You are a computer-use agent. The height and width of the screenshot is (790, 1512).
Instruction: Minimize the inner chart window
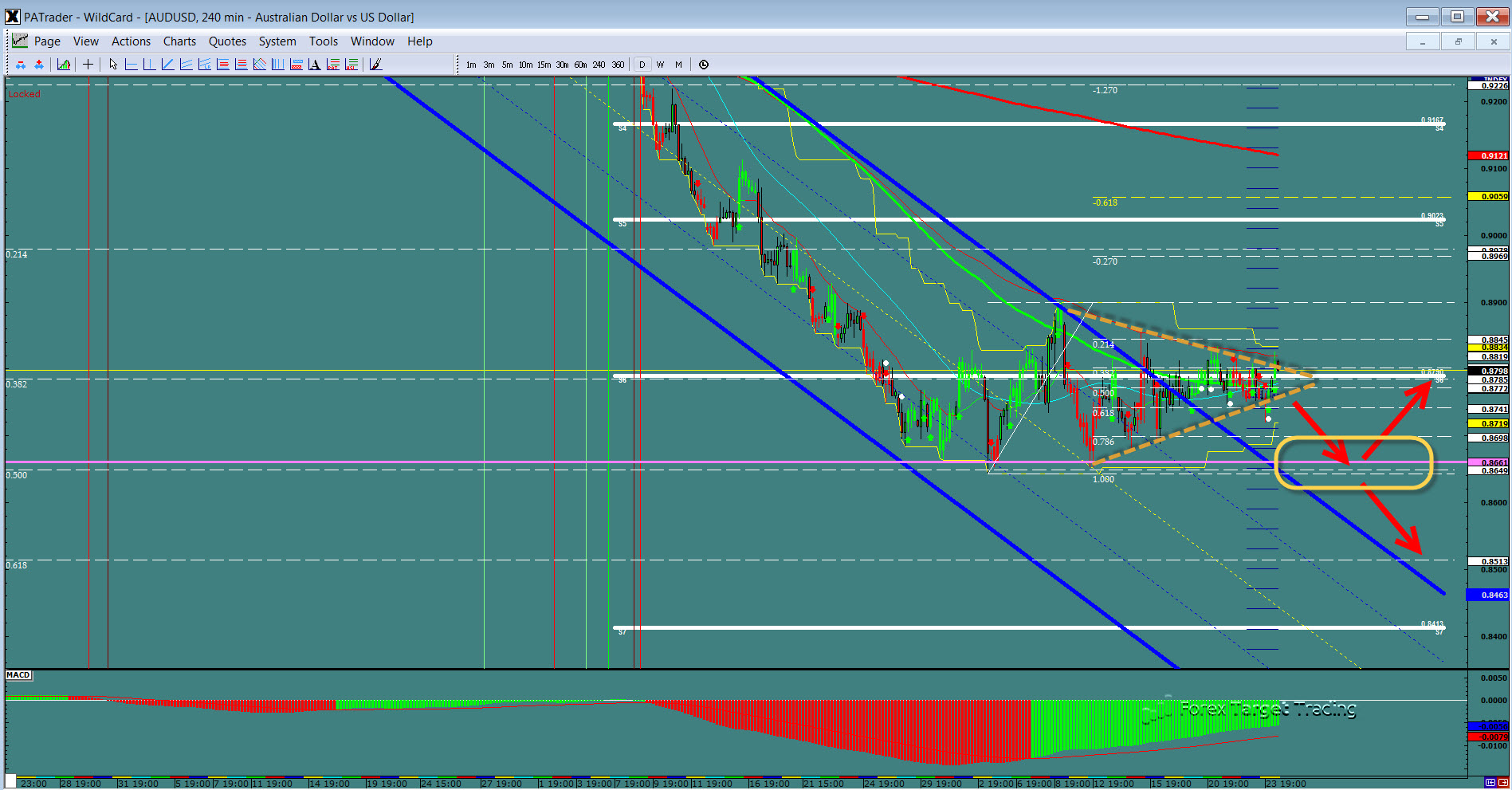pos(1423,41)
